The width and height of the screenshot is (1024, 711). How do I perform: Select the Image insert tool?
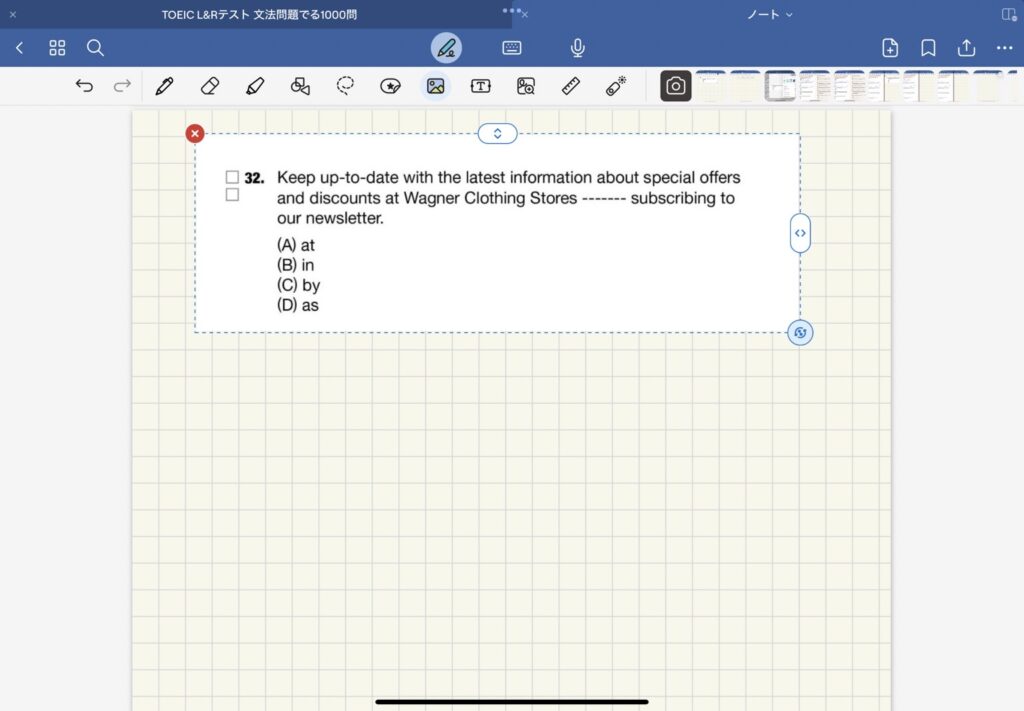pos(436,86)
